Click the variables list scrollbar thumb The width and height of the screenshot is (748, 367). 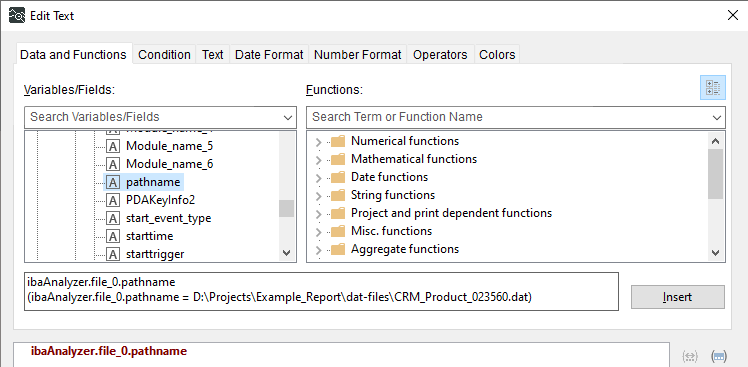click(286, 209)
